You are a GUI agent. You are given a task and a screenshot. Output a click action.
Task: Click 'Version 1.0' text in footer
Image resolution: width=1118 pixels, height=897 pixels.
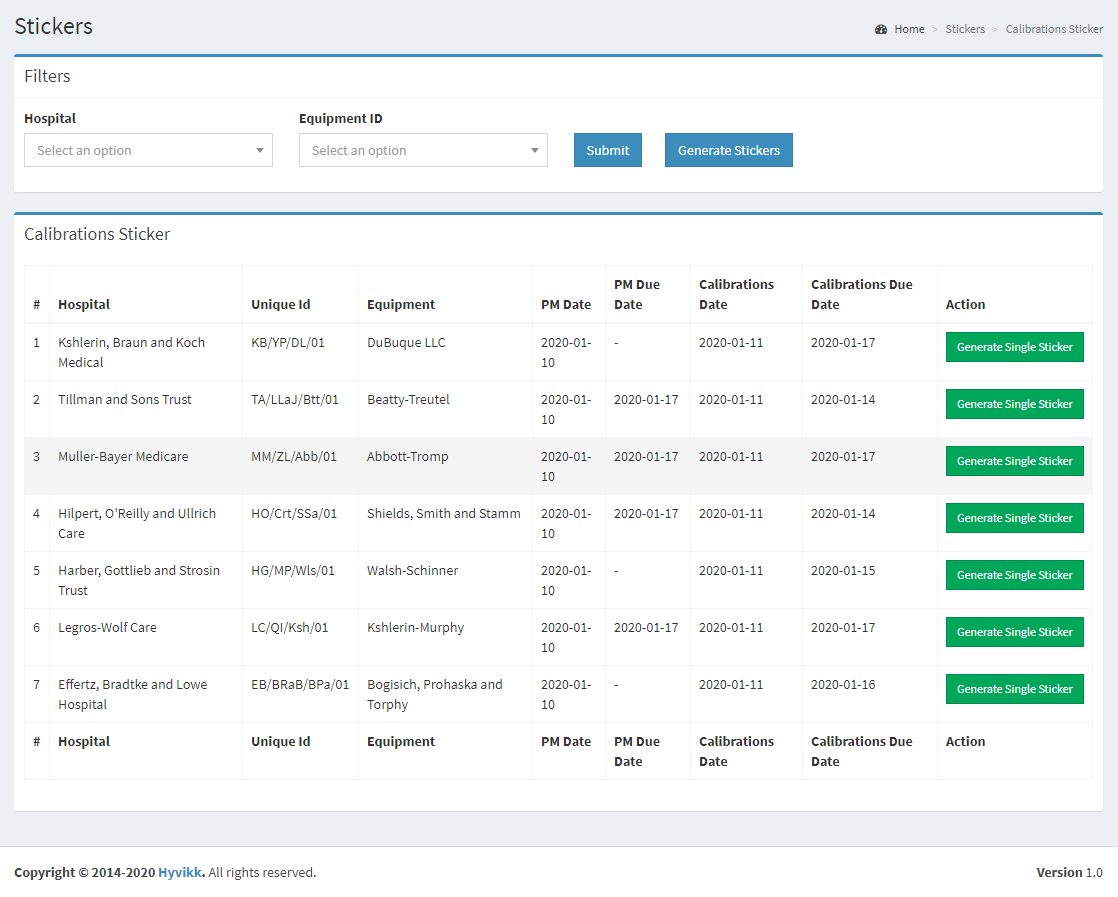tap(1069, 872)
